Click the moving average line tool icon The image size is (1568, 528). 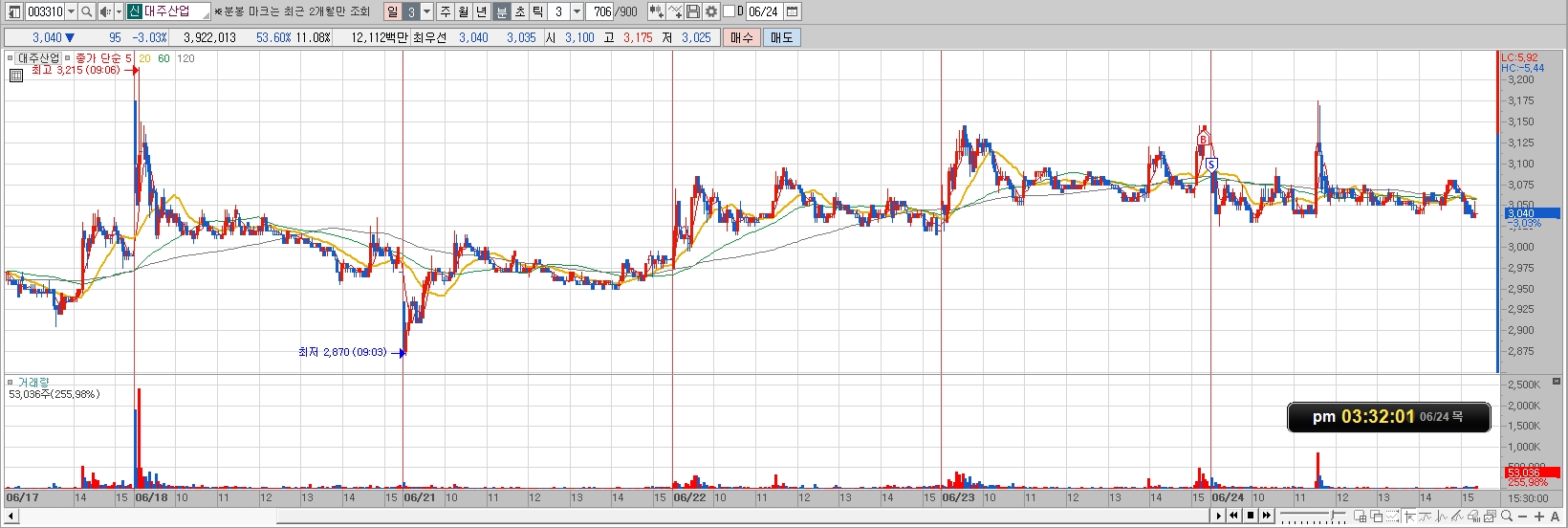[1425, 516]
